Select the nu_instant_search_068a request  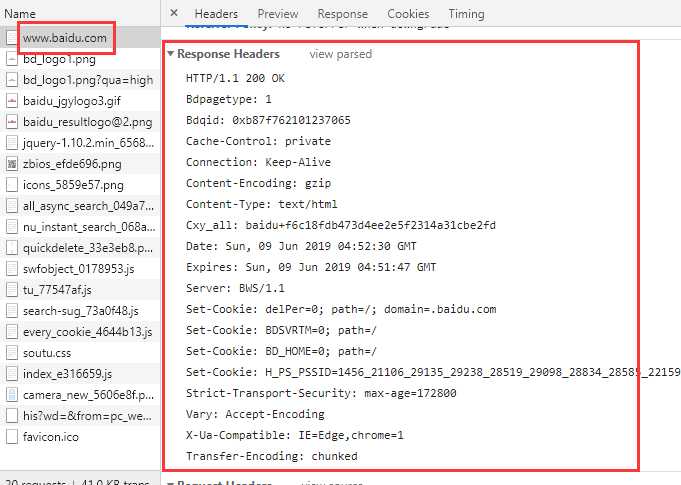click(x=89, y=227)
